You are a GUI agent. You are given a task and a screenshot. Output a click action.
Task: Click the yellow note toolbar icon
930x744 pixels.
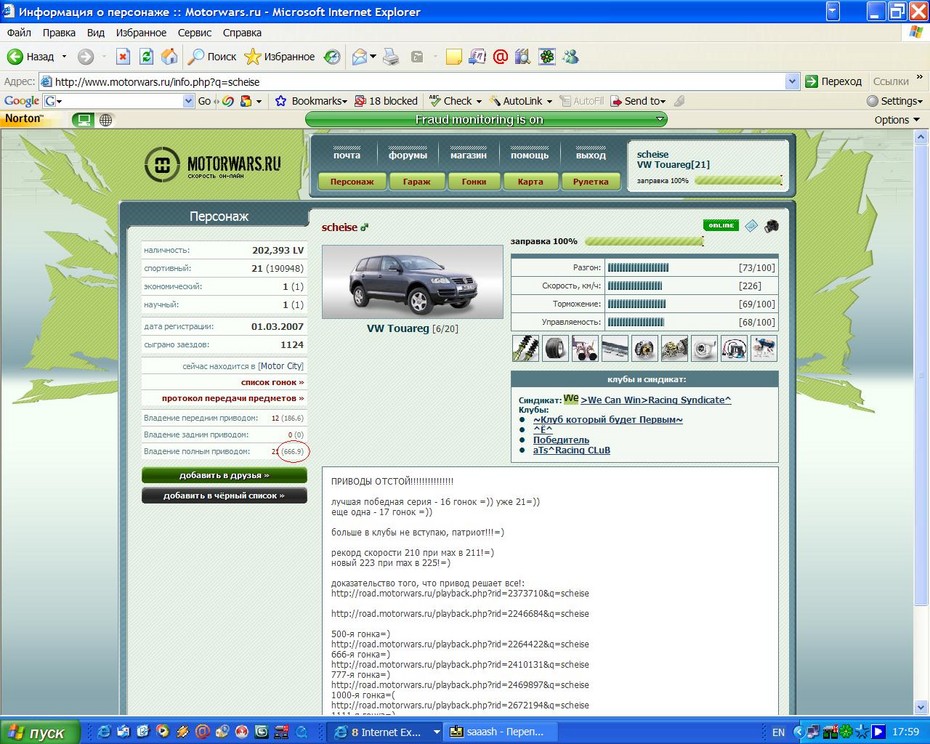point(454,57)
